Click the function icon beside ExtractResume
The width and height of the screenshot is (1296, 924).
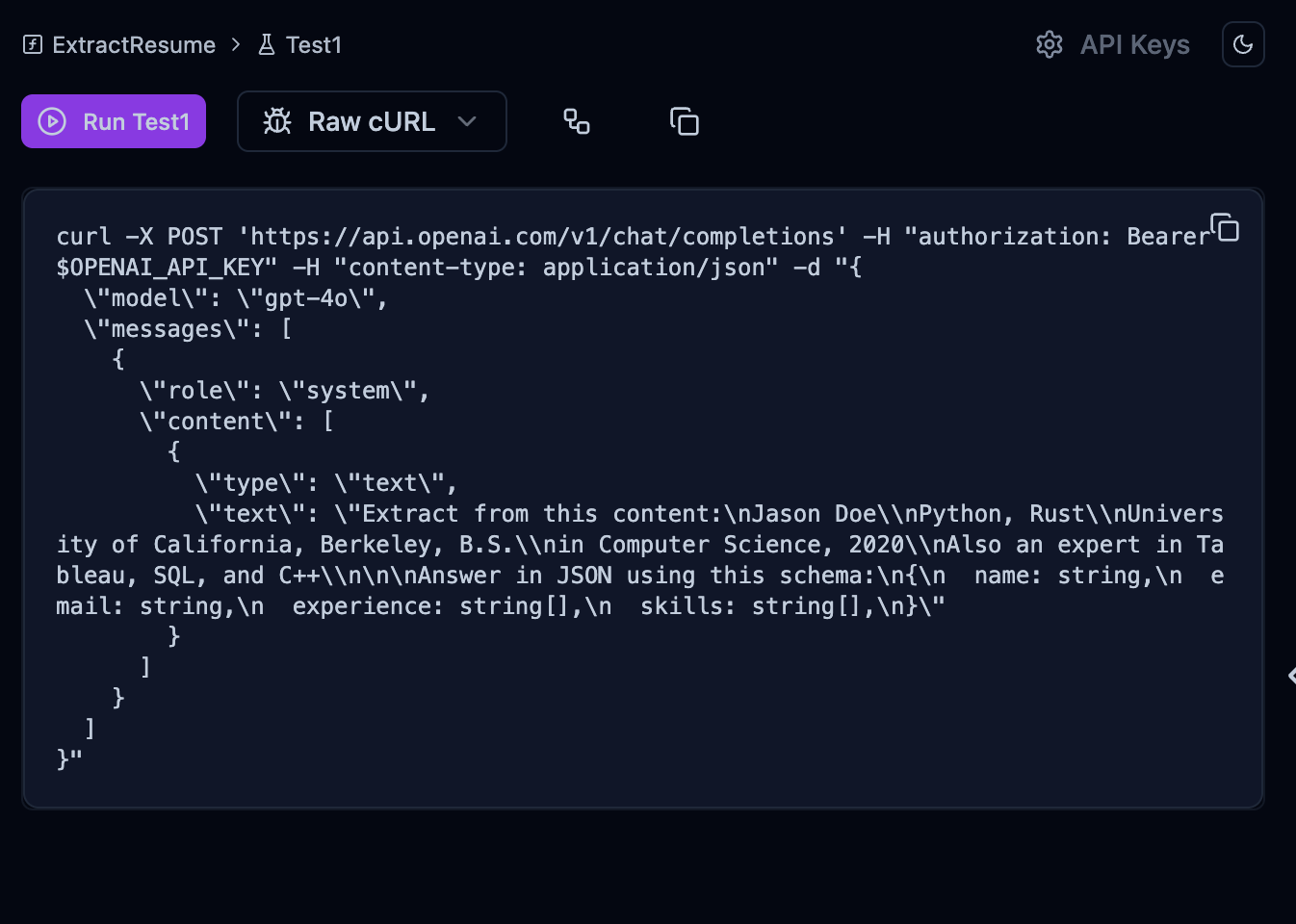(x=33, y=44)
